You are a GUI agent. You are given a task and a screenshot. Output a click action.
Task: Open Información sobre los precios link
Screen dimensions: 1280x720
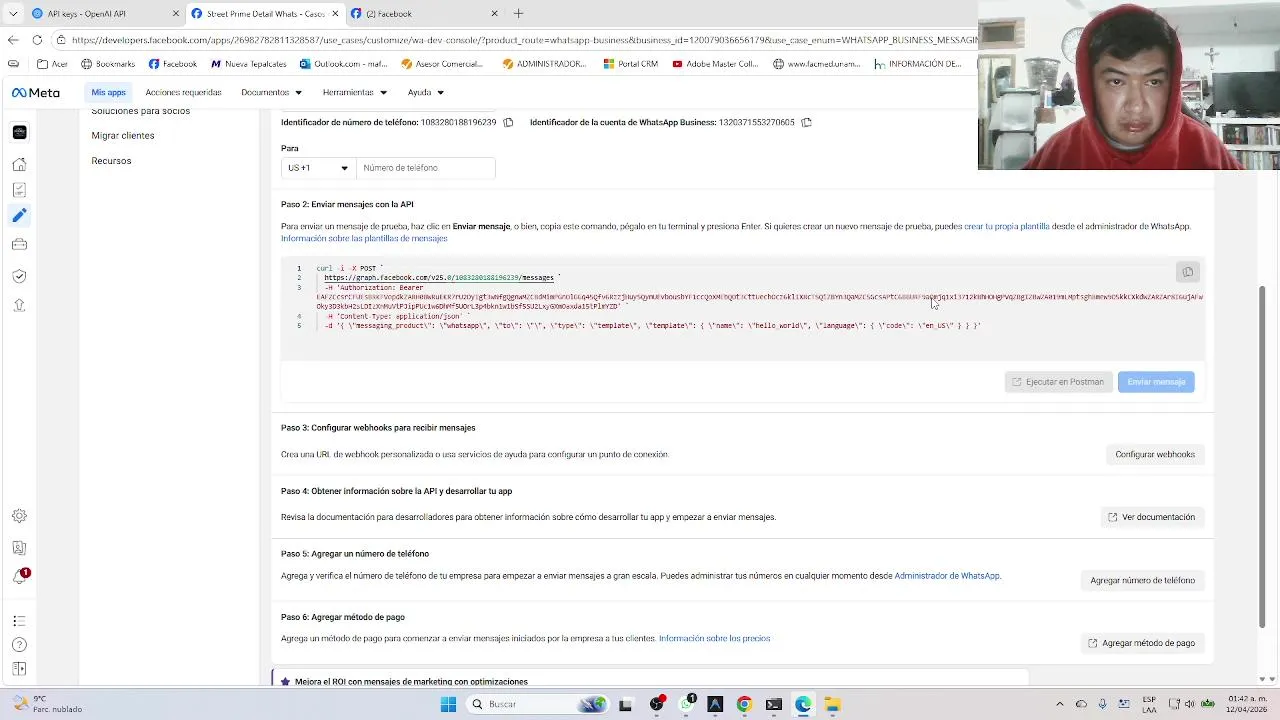[714, 638]
